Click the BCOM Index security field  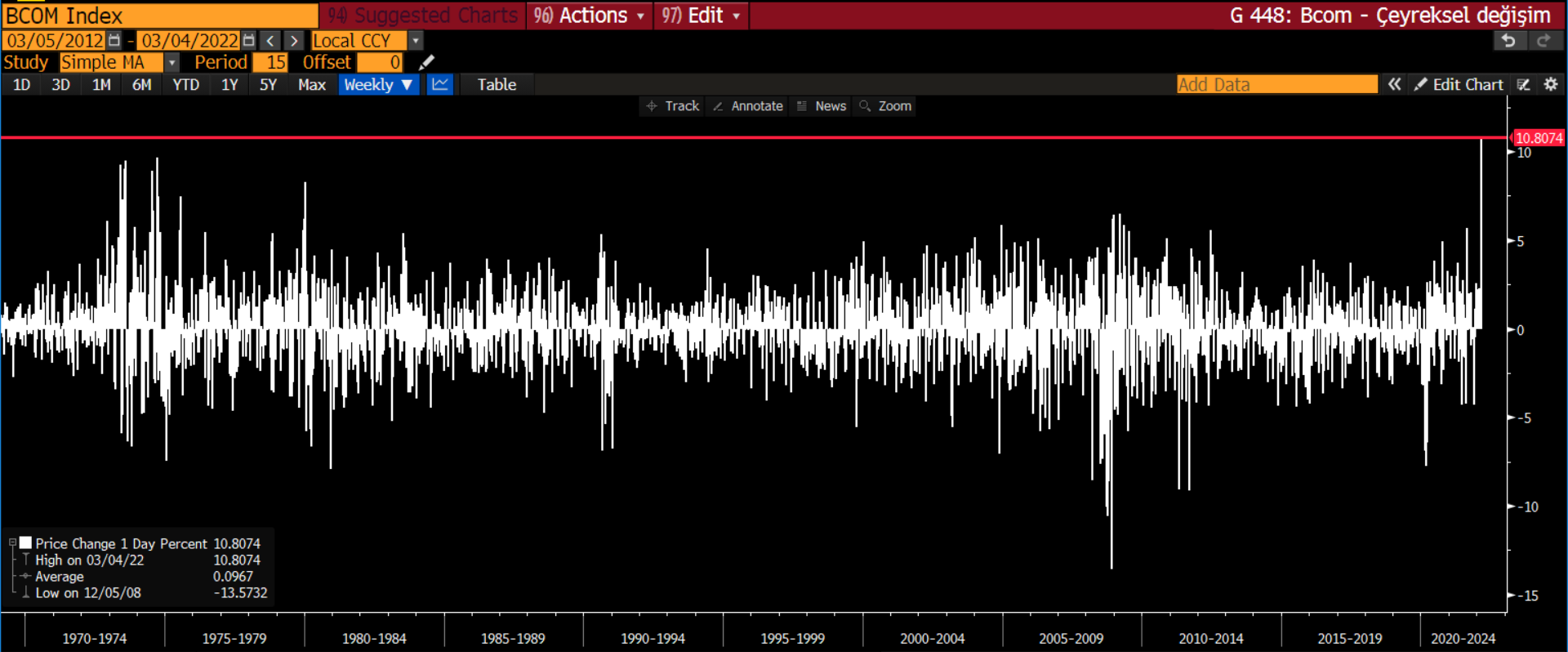coord(160,16)
